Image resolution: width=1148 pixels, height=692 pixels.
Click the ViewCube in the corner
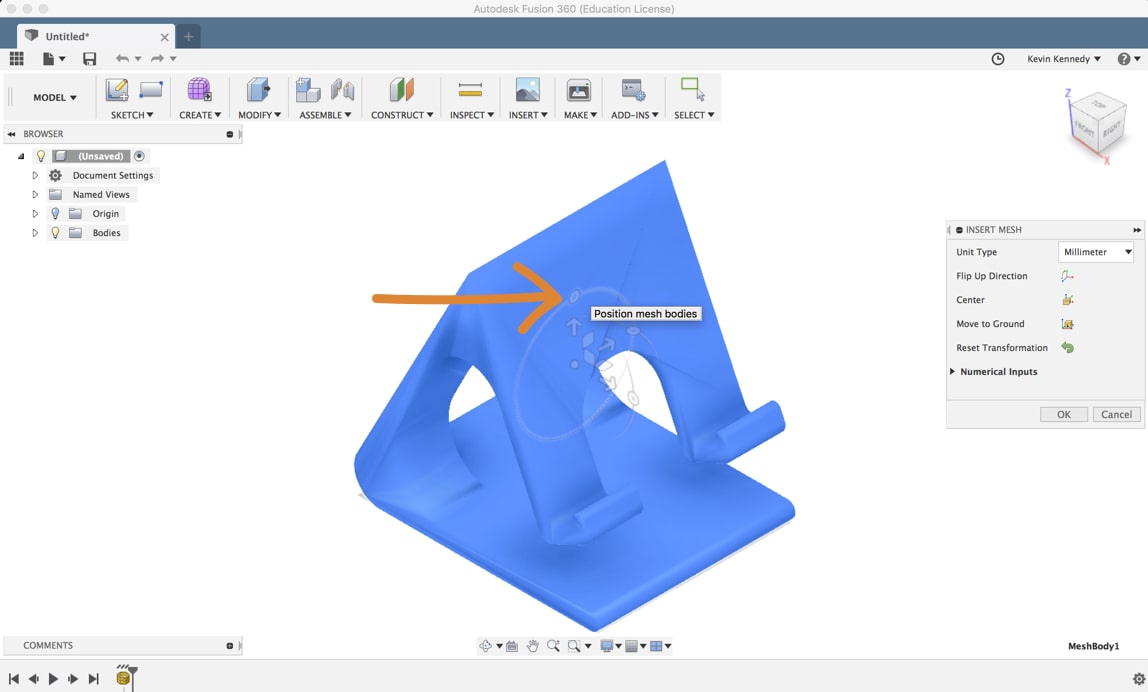(x=1097, y=125)
